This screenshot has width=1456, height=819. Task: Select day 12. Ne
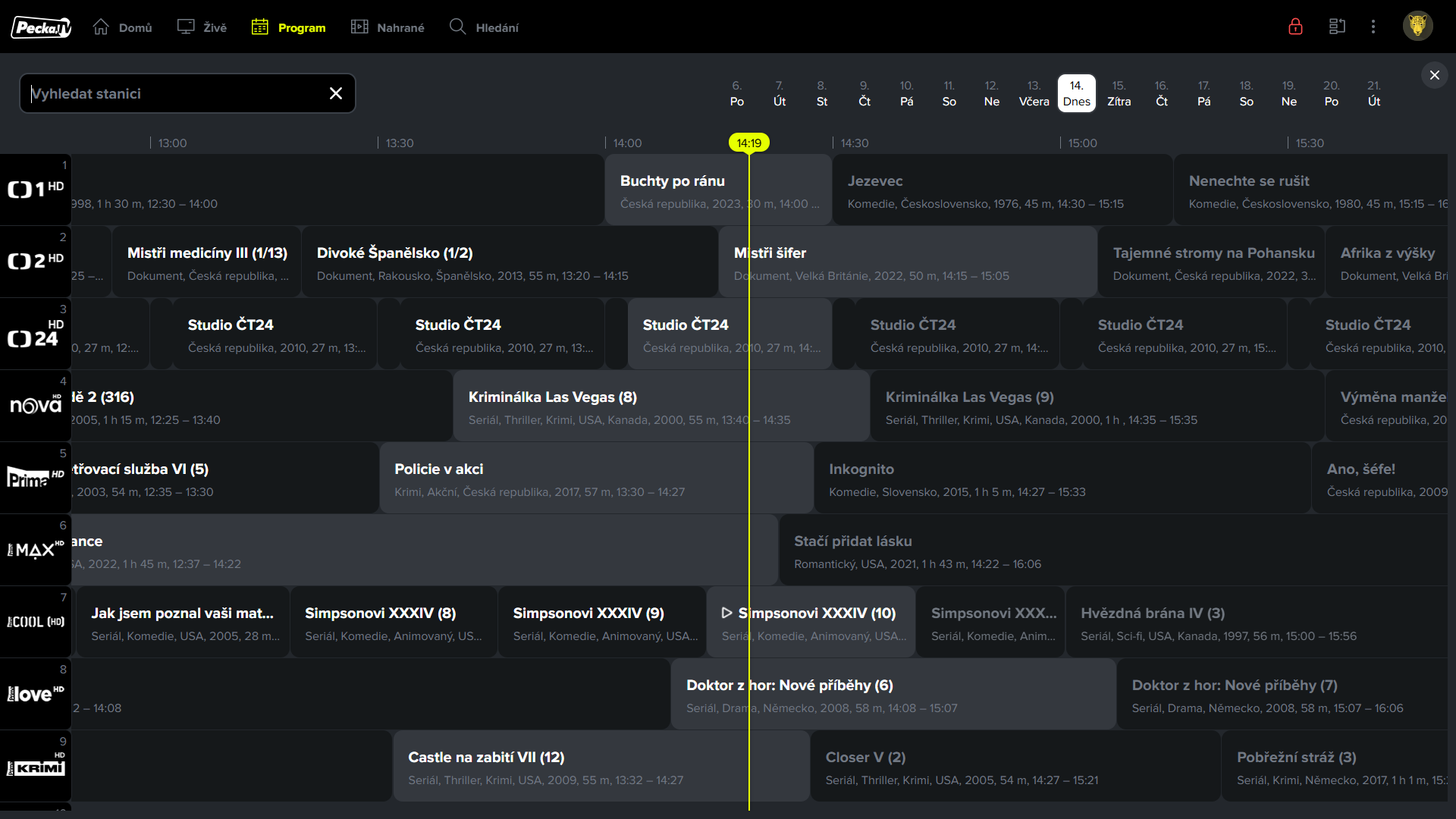pyautogui.click(x=992, y=93)
